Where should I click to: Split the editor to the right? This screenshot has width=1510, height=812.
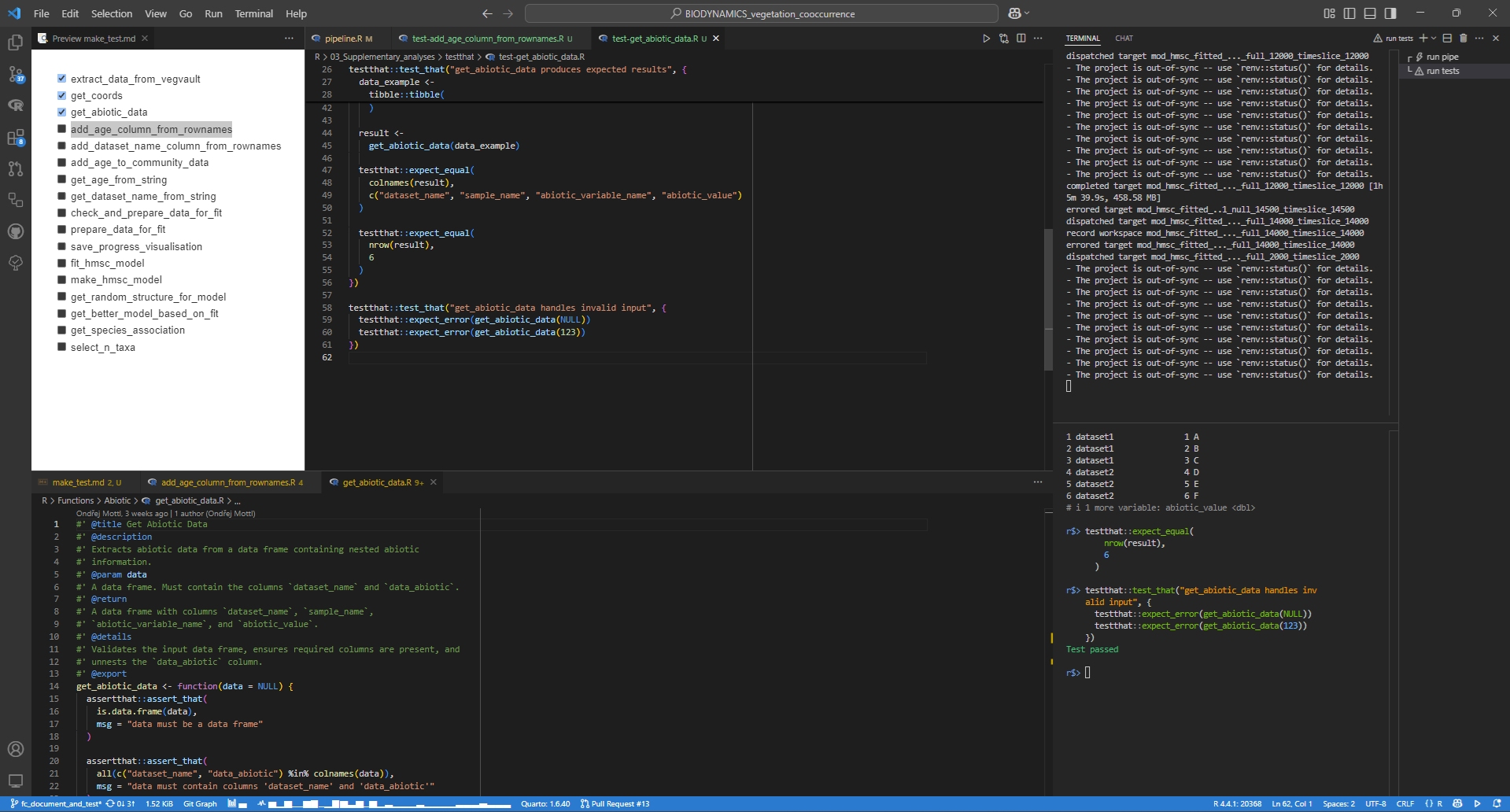tap(1021, 39)
